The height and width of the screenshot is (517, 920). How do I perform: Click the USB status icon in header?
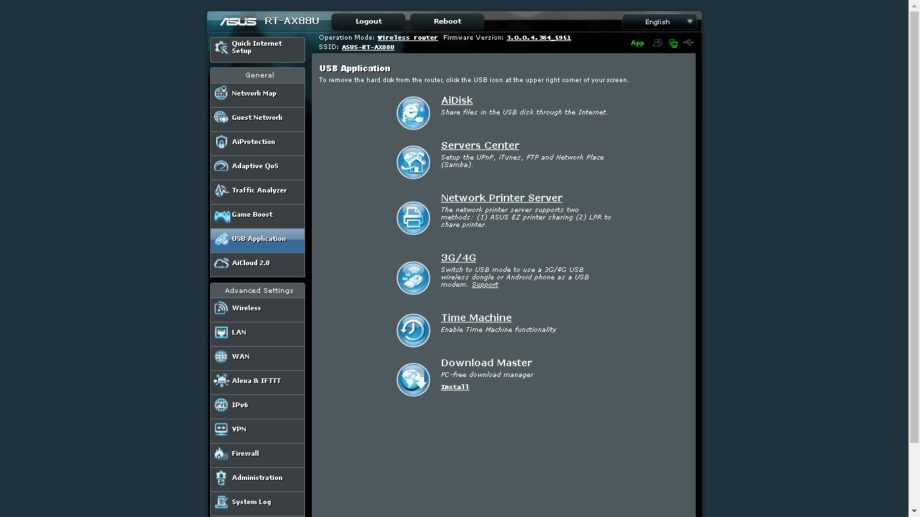[x=688, y=43]
